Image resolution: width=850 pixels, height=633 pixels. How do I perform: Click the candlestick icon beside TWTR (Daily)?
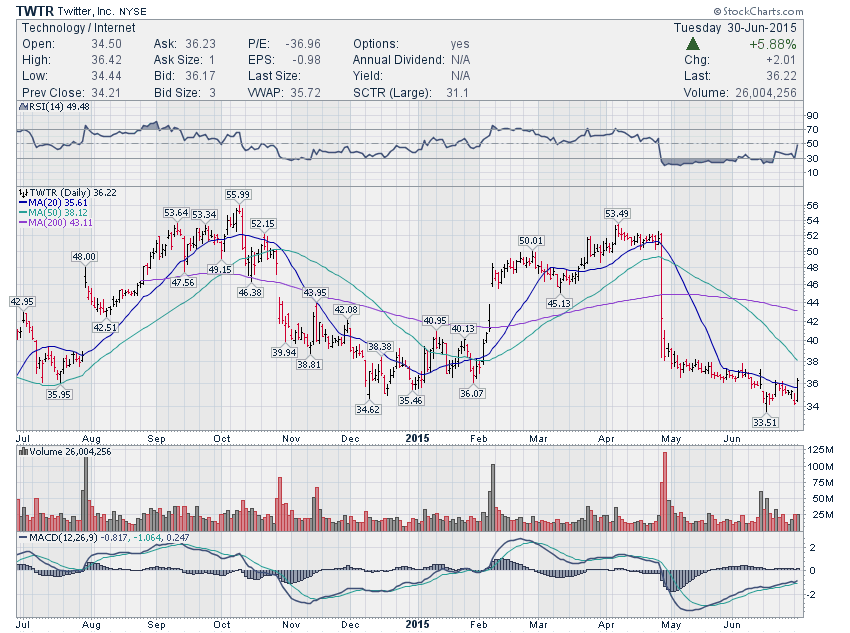coord(23,192)
